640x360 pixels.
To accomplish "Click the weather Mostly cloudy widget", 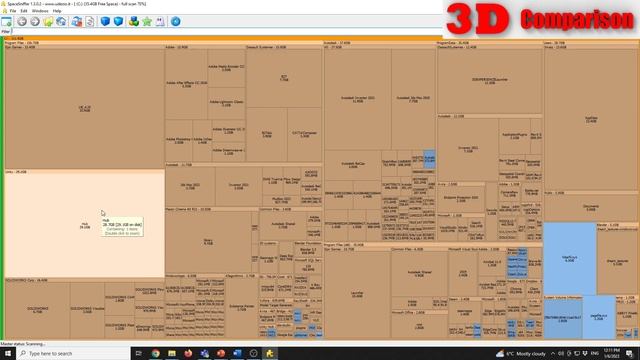I will pos(521,353).
